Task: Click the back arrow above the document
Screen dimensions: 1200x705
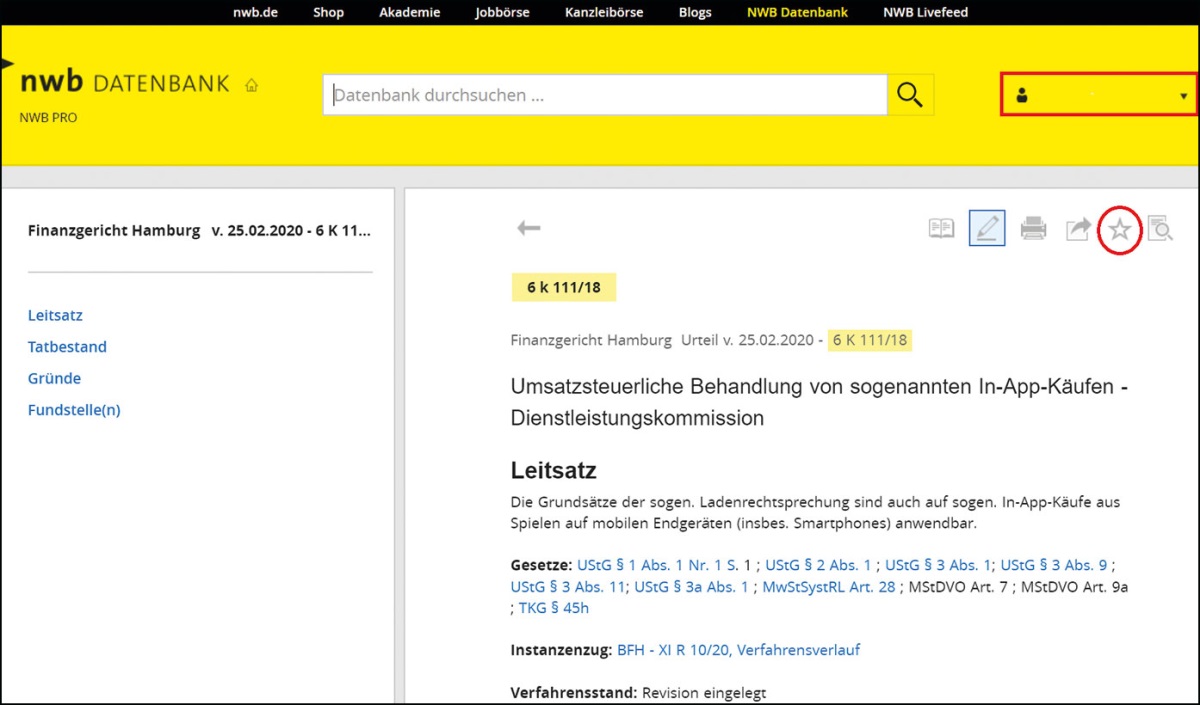Action: 528,229
